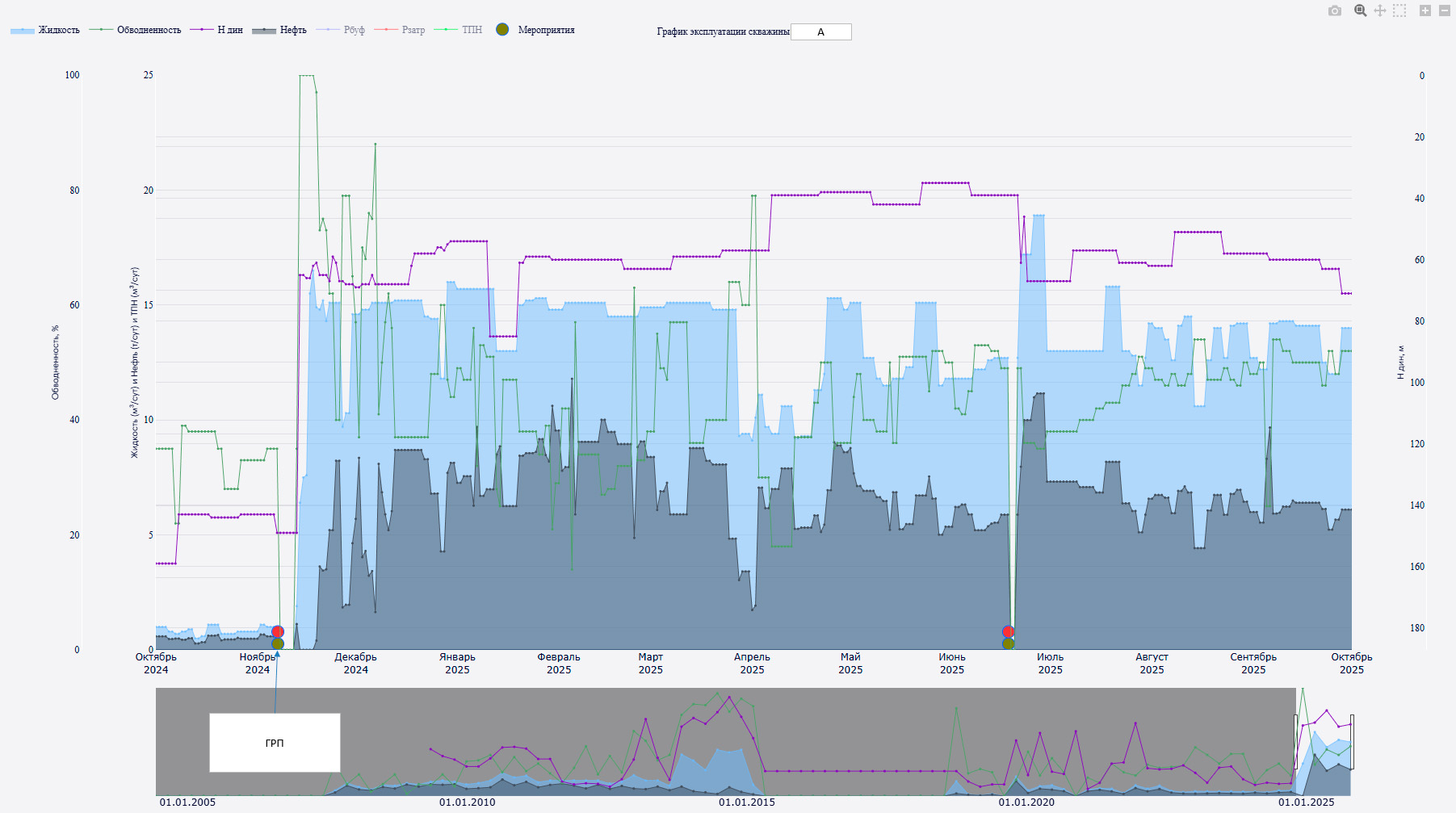Grab the range slider right handle
This screenshot has width=1456, height=813.
tap(1352, 742)
